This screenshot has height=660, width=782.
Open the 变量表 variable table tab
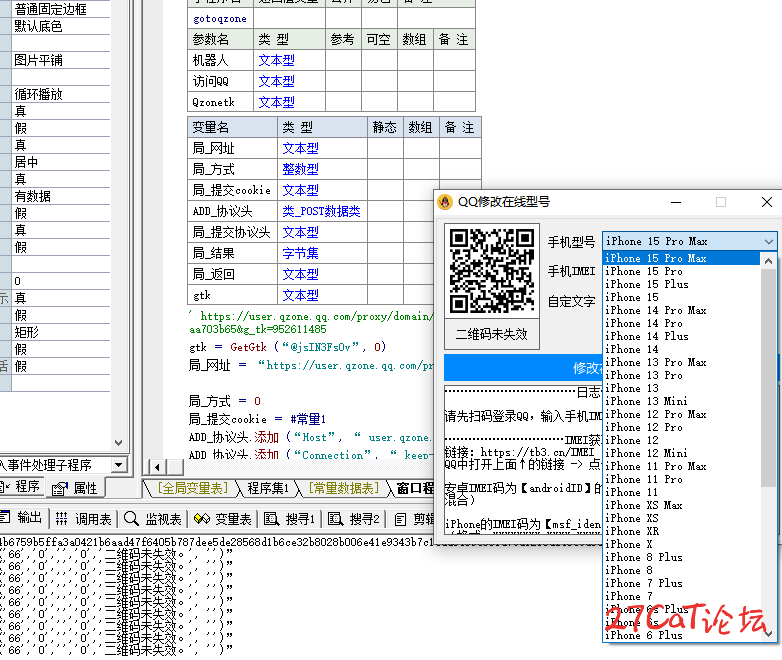[222, 519]
